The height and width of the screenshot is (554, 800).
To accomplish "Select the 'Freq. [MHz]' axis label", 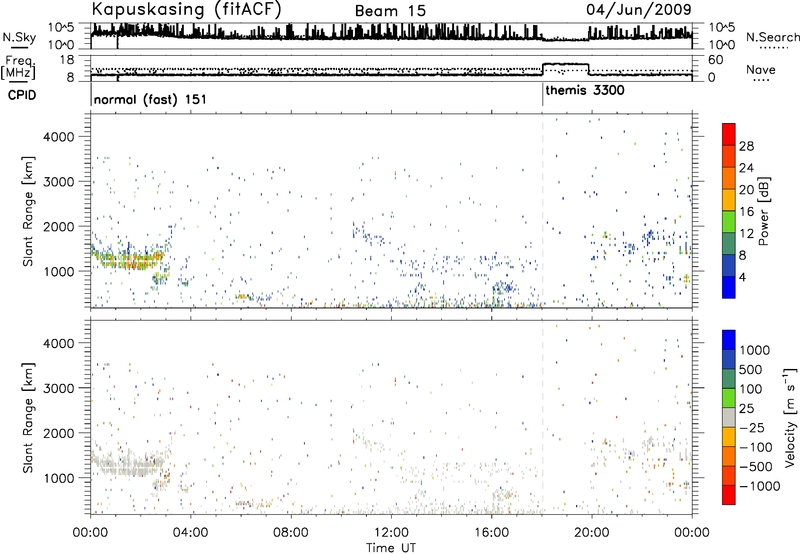I will pos(18,68).
